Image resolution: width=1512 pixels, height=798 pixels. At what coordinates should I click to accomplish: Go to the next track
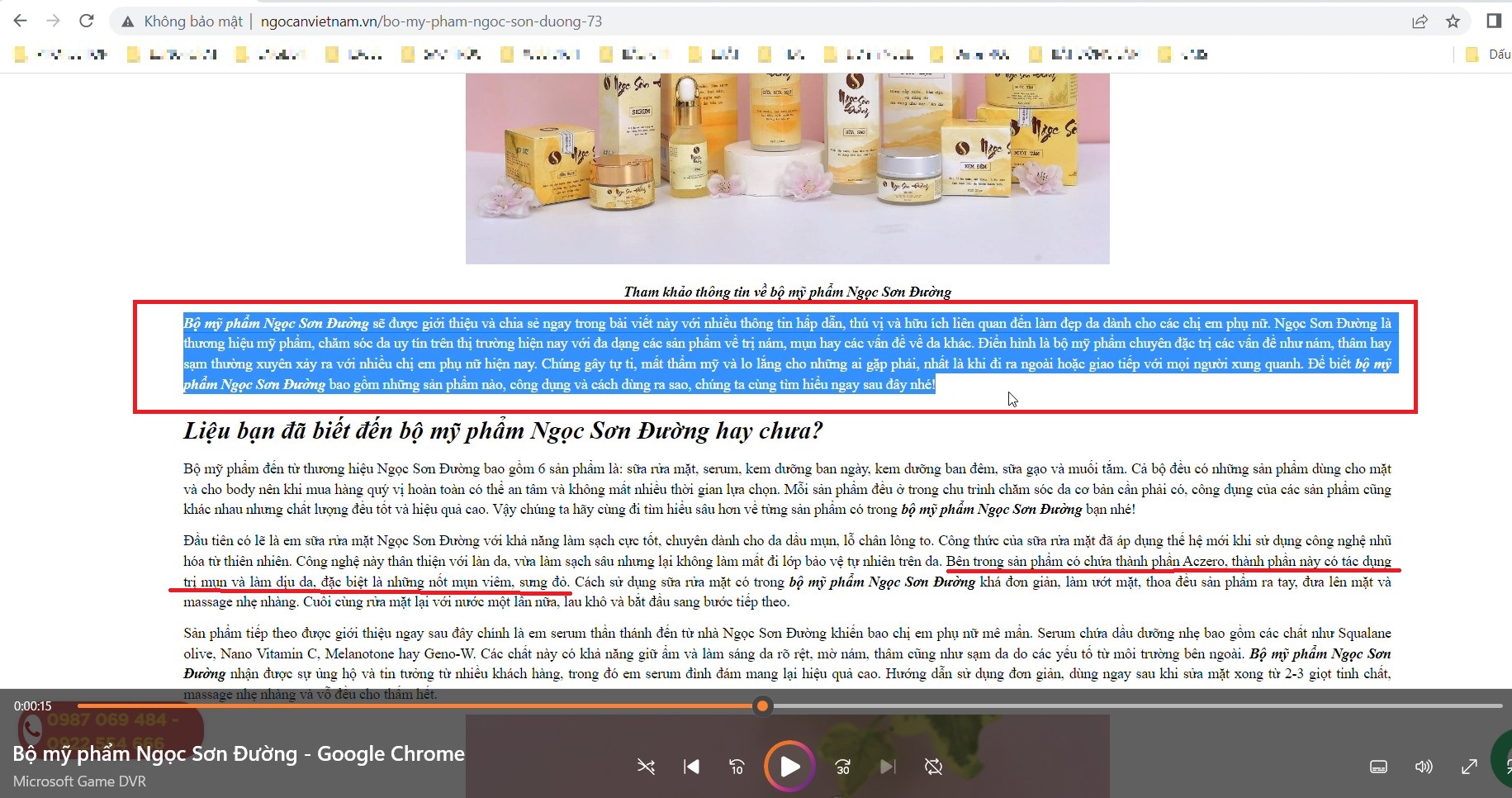tap(887, 767)
